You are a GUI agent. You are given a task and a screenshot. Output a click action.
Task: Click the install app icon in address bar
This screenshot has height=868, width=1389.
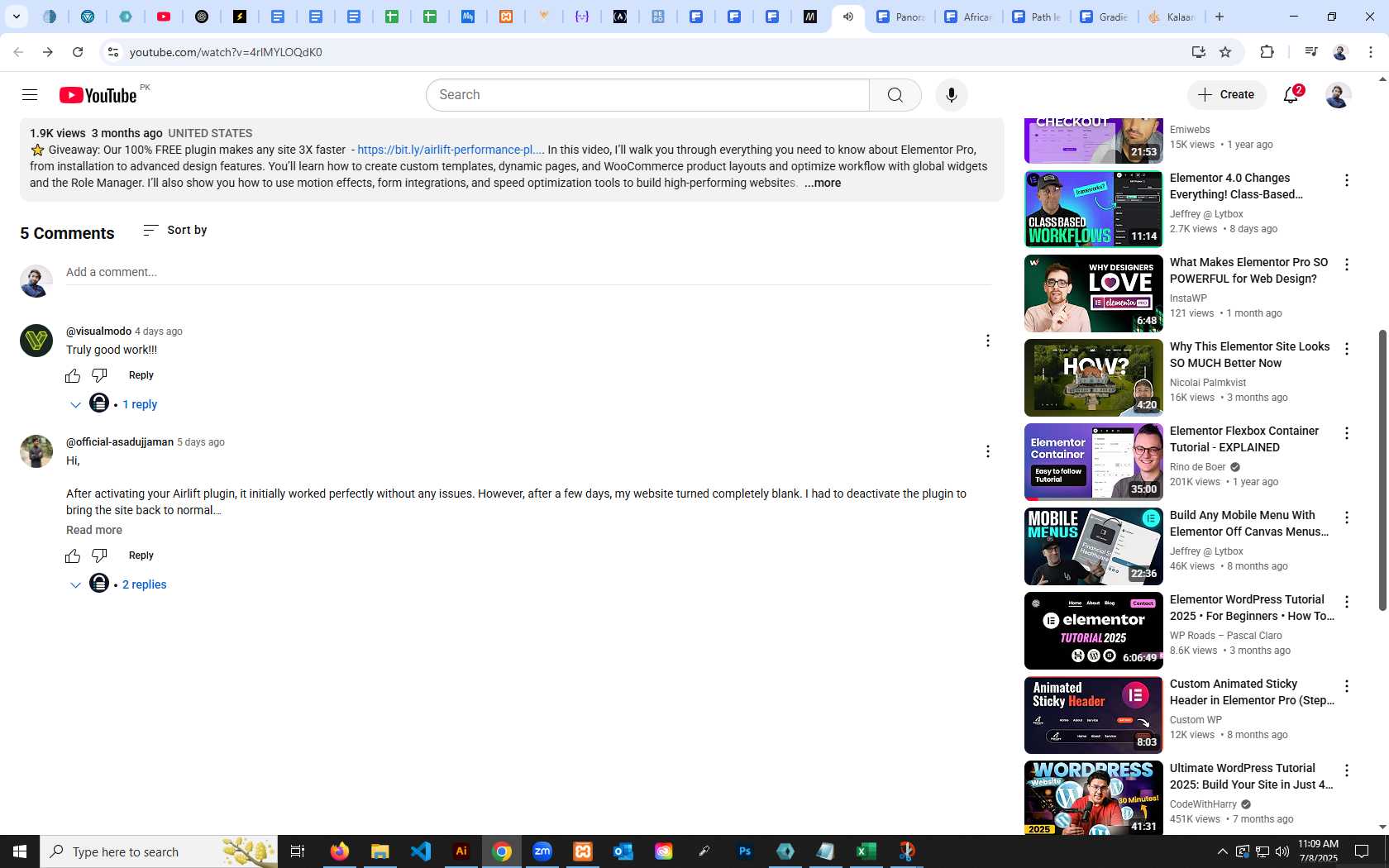pyautogui.click(x=1198, y=52)
